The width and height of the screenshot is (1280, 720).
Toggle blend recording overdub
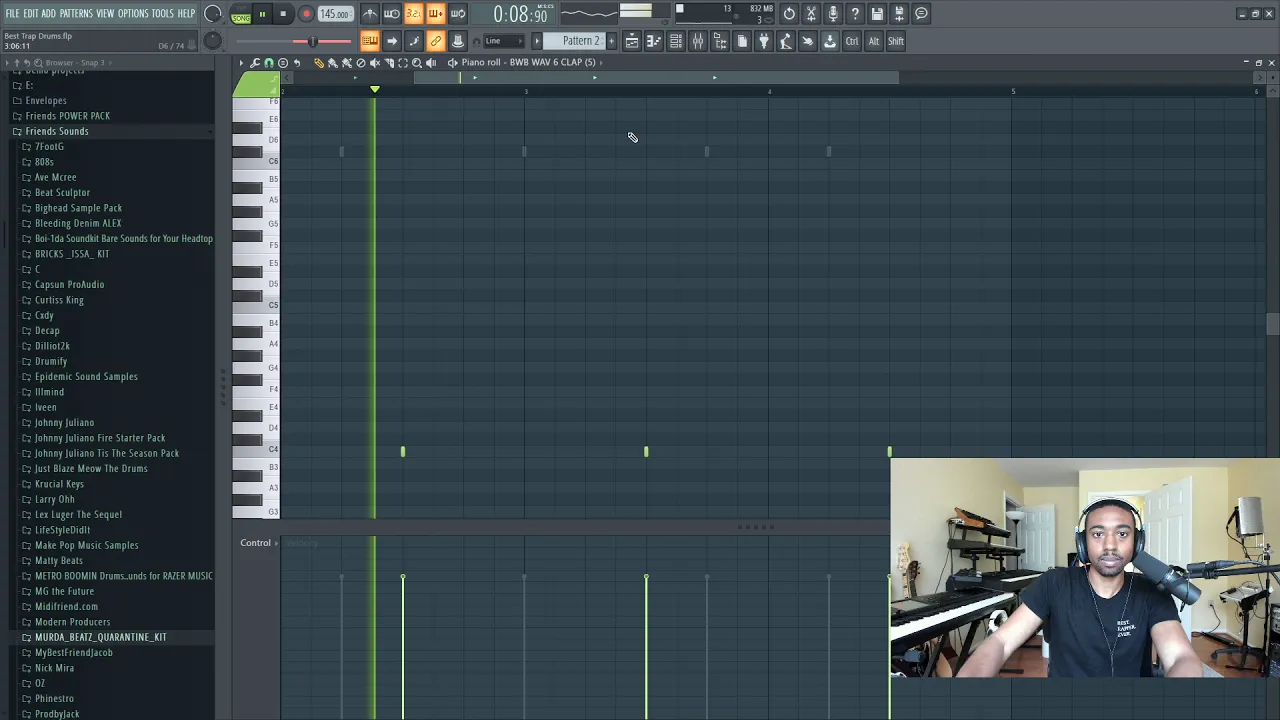pos(436,14)
